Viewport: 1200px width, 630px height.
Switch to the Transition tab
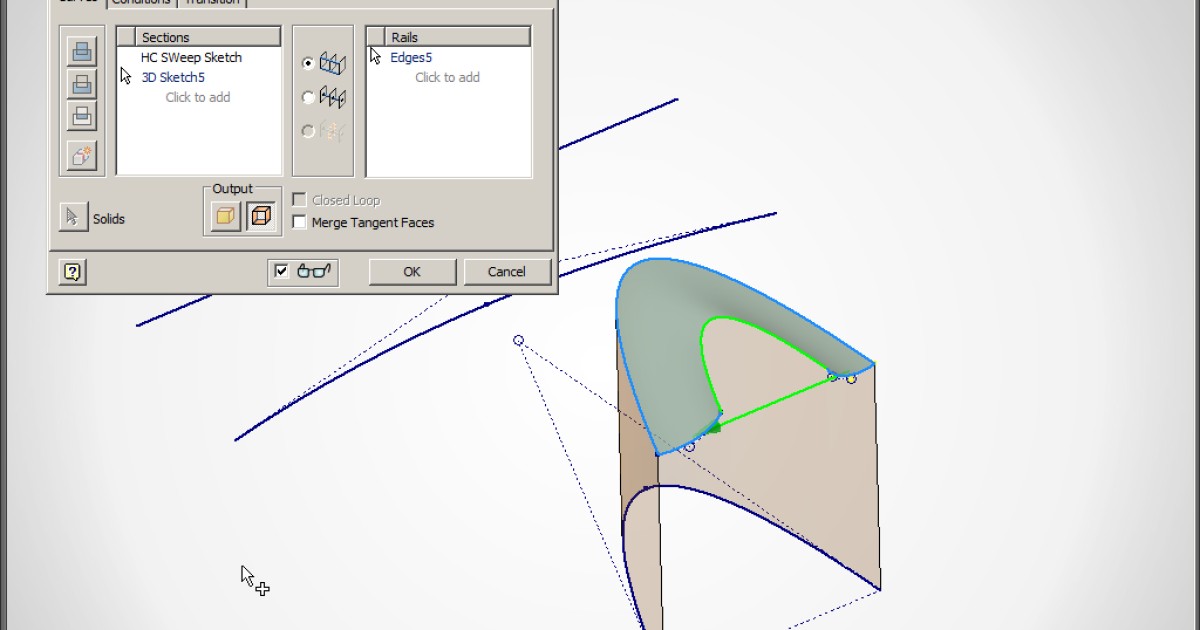212,3
